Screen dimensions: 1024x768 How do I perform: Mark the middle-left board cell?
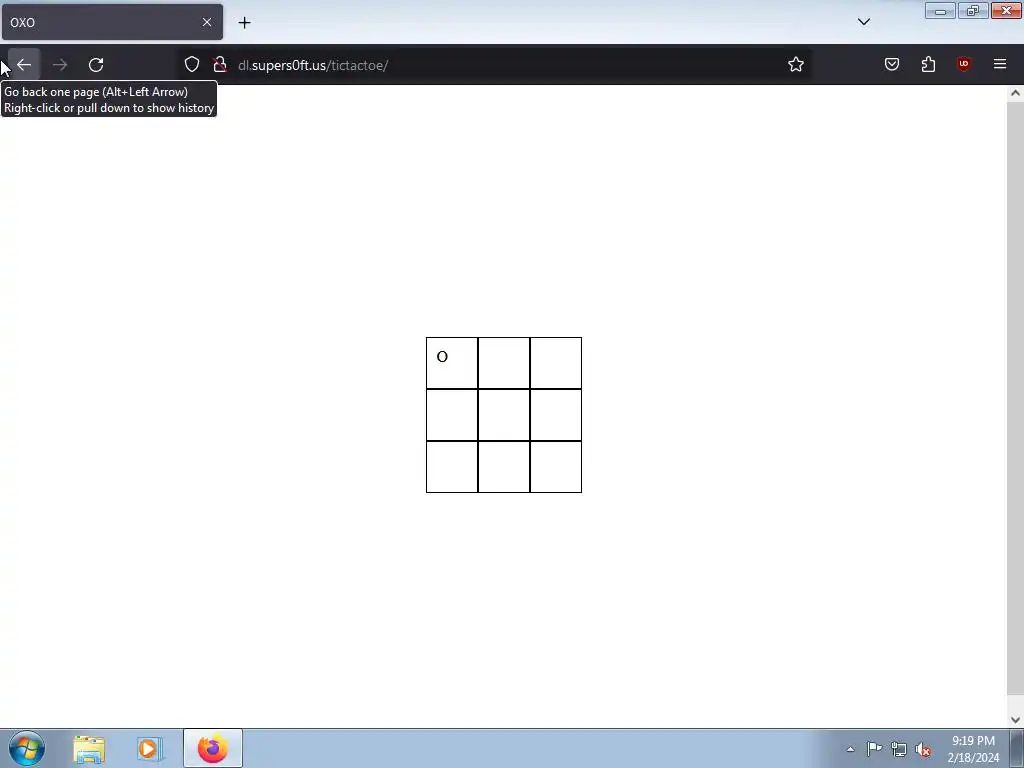coord(452,415)
